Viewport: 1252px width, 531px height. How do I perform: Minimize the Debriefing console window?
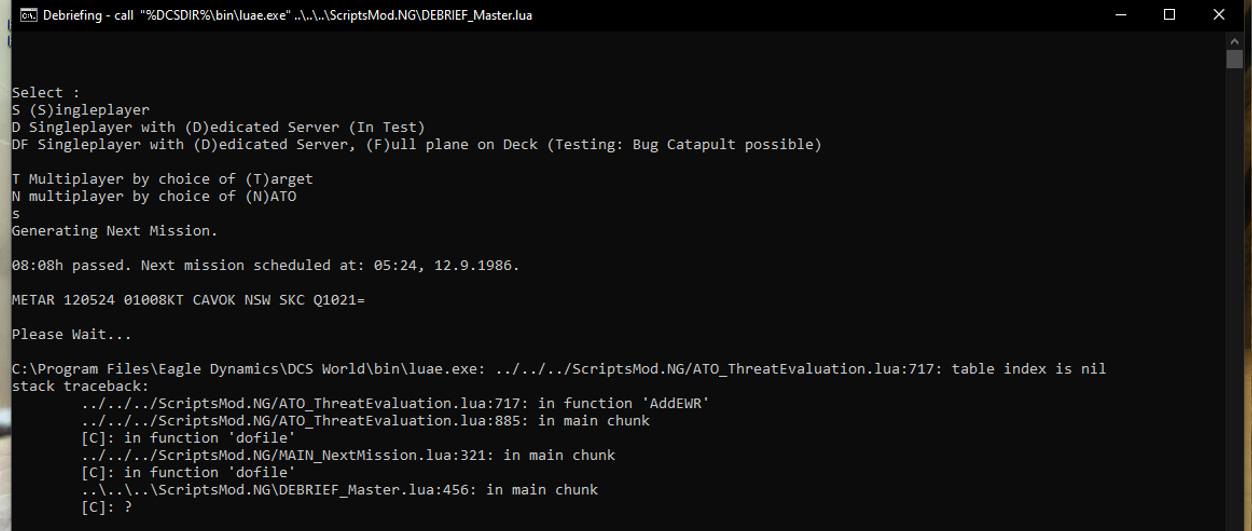pyautogui.click(x=1123, y=15)
